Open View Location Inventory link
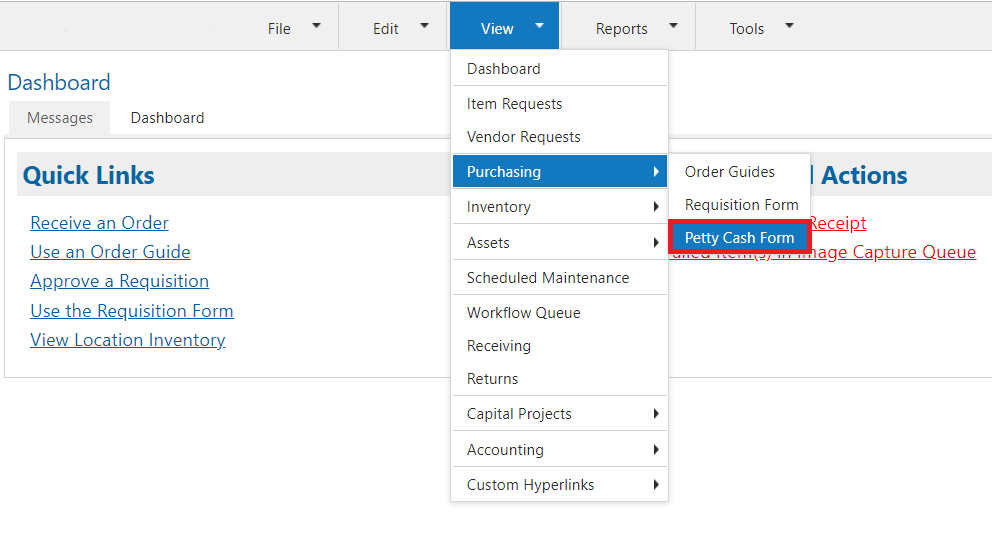992x539 pixels. click(127, 340)
